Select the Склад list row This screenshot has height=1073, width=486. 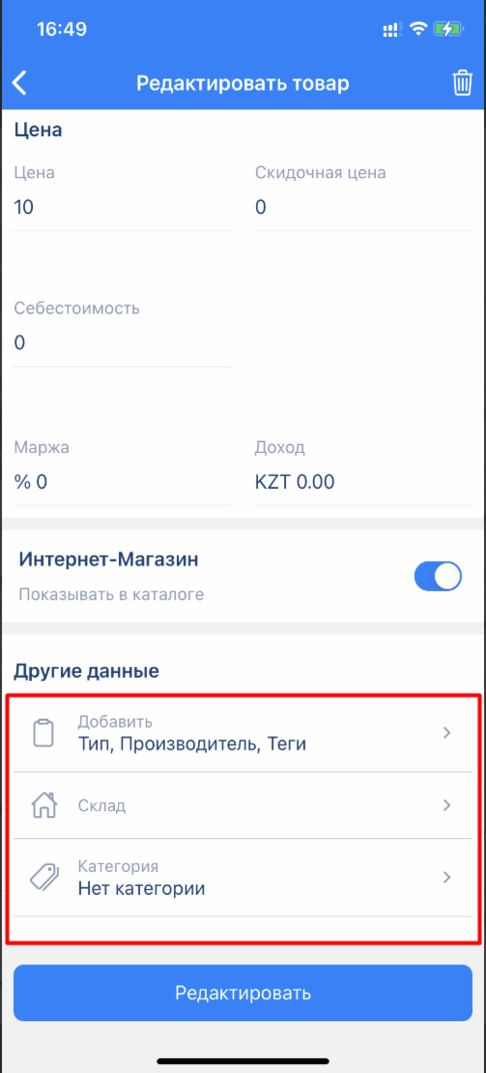[x=243, y=805]
